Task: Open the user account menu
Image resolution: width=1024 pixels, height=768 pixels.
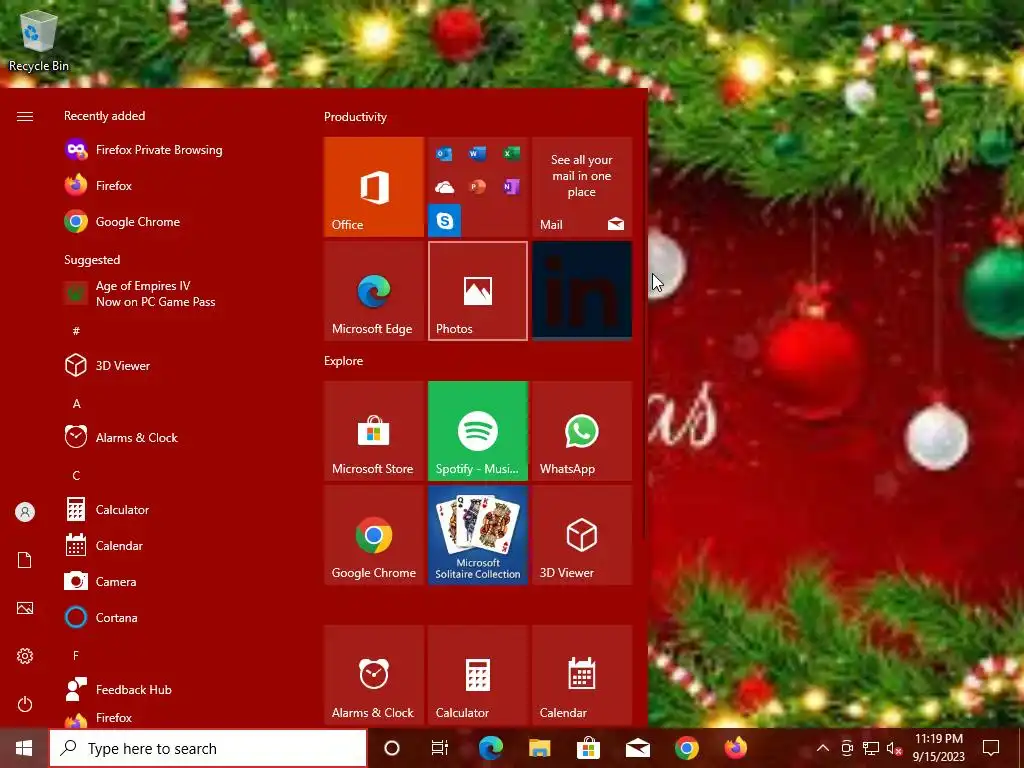Action: click(x=25, y=512)
